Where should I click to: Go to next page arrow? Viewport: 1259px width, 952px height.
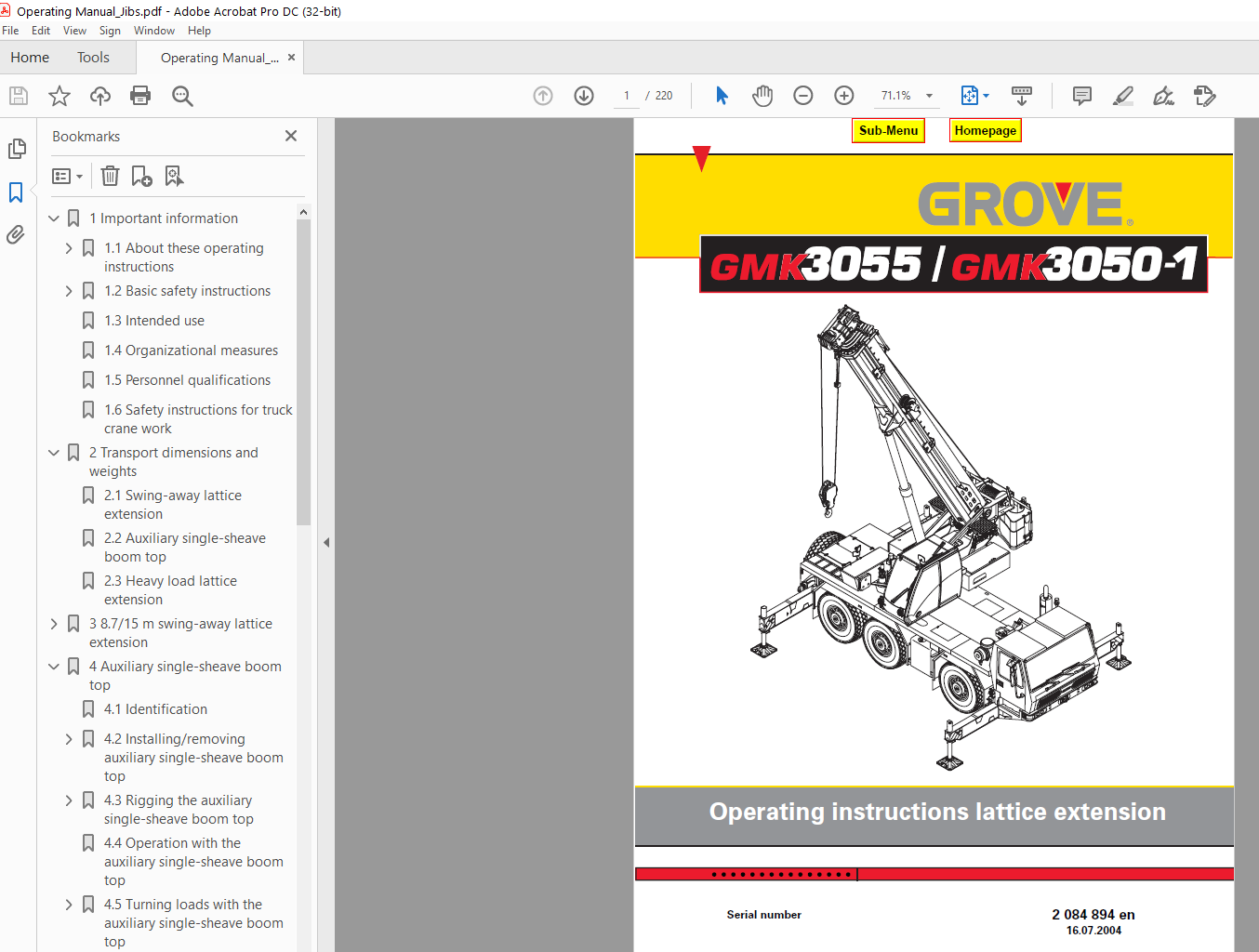point(584,96)
